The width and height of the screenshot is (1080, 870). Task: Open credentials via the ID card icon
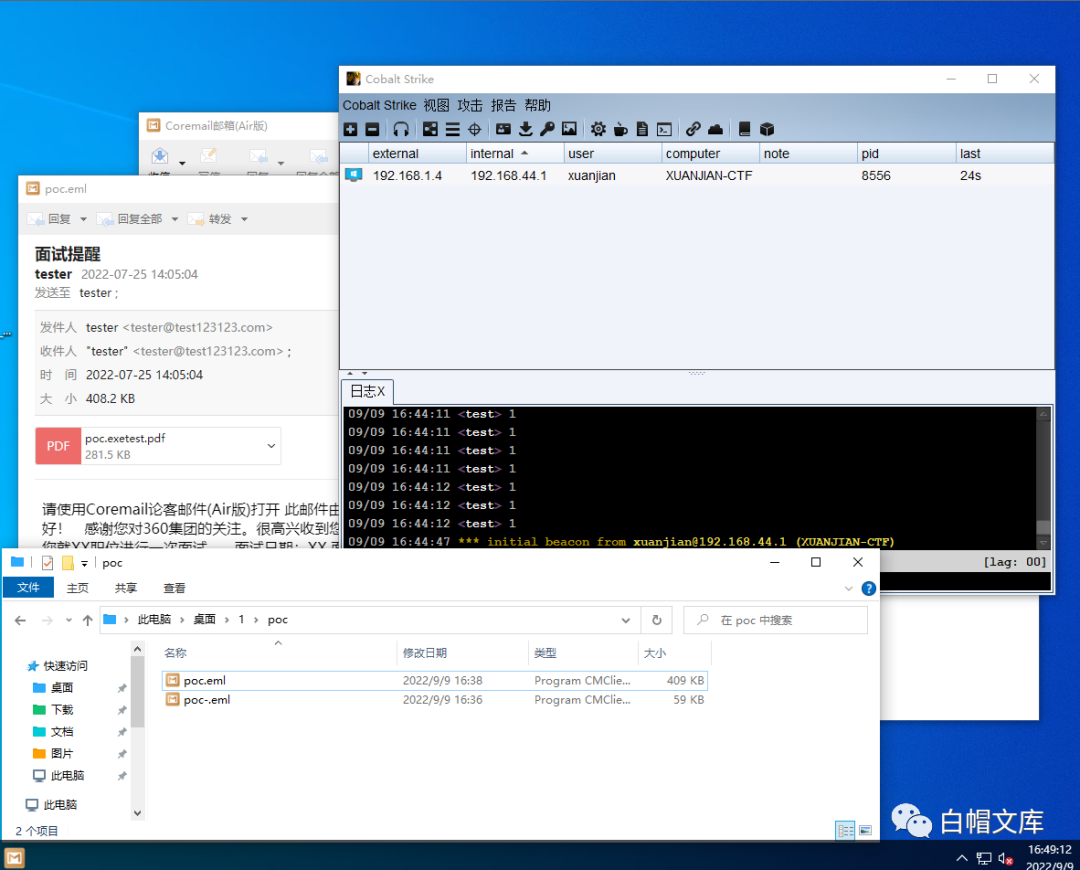pos(503,129)
